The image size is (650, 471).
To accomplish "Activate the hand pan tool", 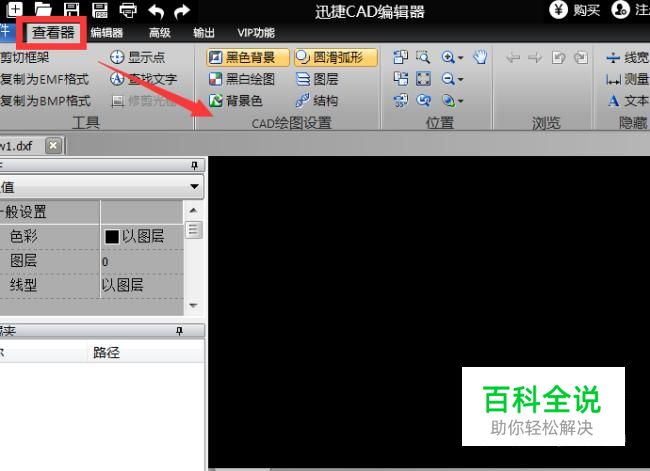I will [480, 57].
